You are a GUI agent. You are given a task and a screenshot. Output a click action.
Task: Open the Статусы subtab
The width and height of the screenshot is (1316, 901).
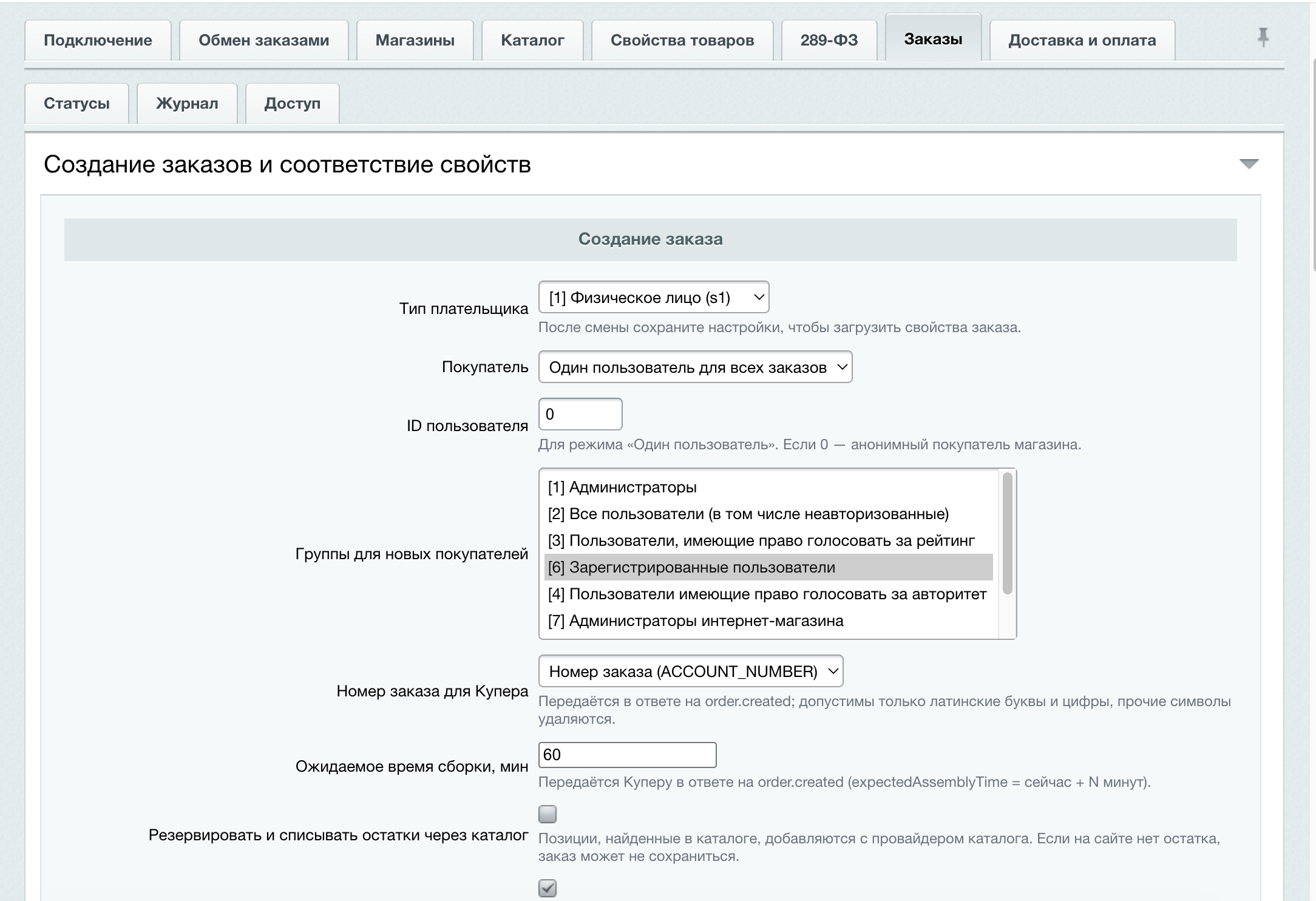click(x=76, y=103)
